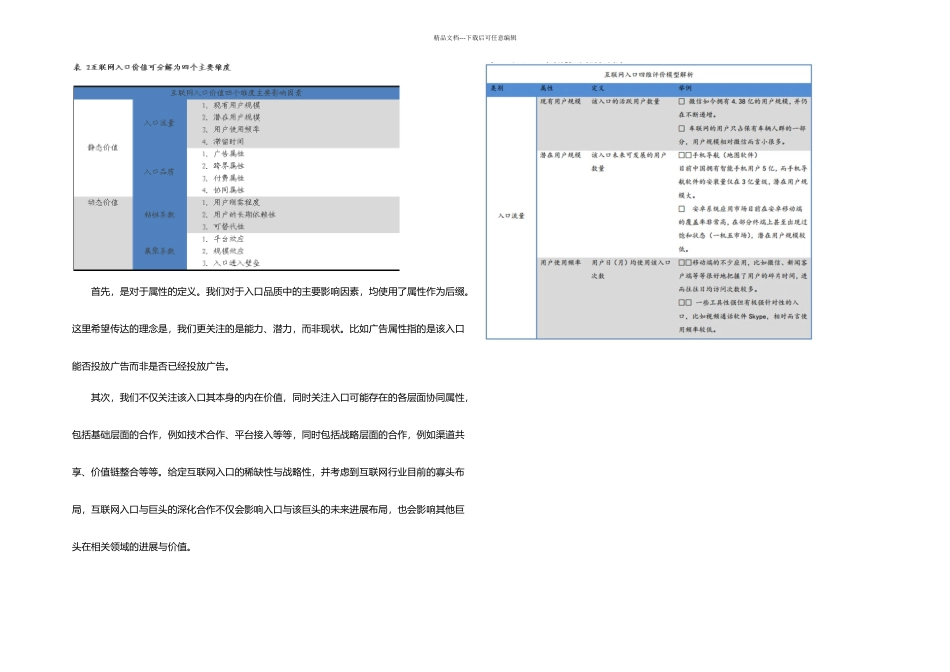Click the line starting '包括基础层面的合作'
950x672 pixels.
(268, 435)
